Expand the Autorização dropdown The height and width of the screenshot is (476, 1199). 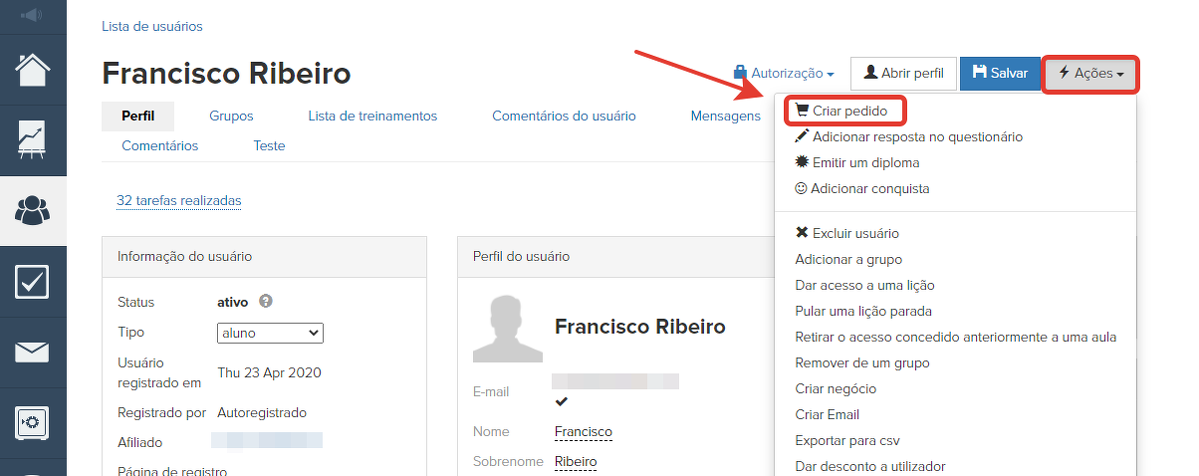tap(784, 73)
